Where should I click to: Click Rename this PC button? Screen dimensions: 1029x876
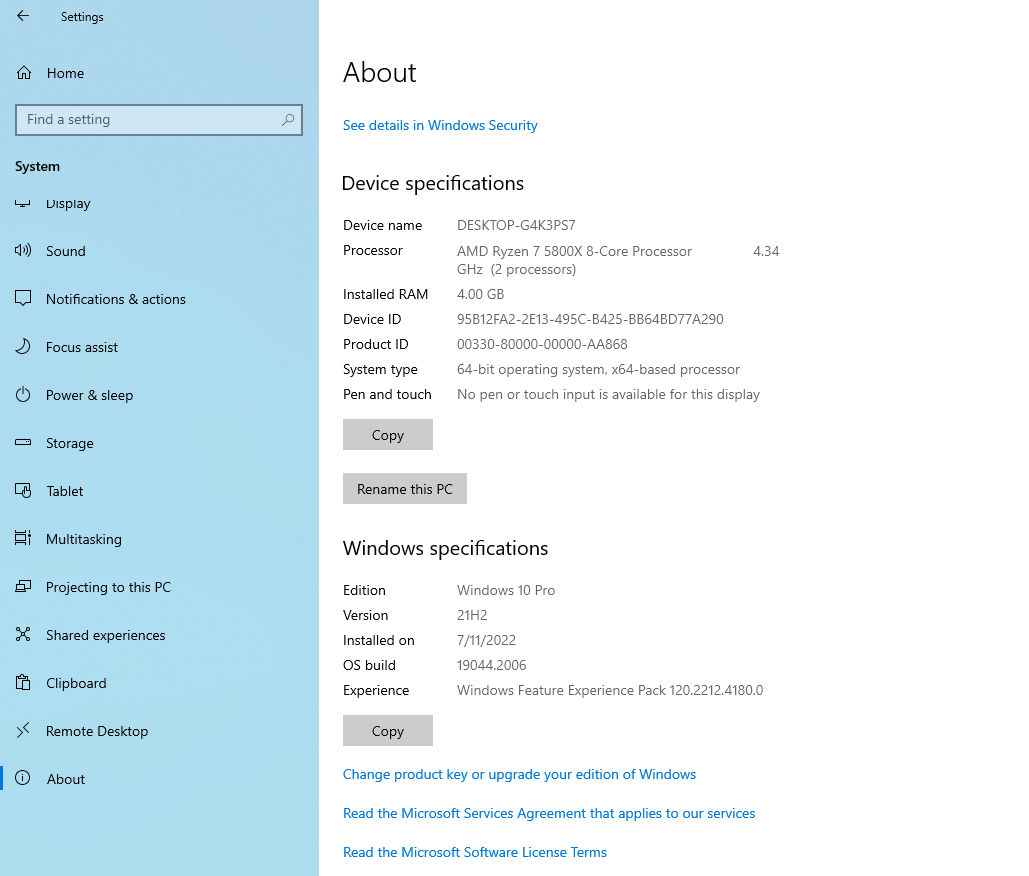[x=405, y=489]
